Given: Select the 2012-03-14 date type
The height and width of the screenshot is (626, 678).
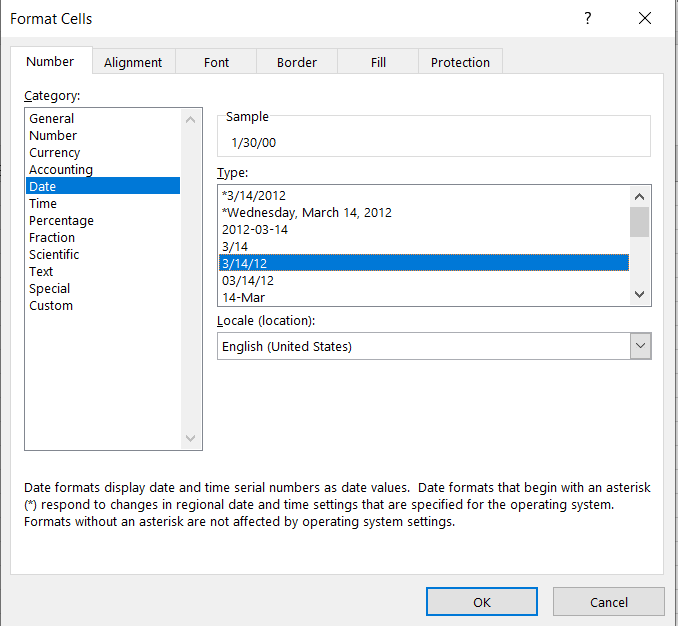Looking at the screenshot, I should pos(255,229).
